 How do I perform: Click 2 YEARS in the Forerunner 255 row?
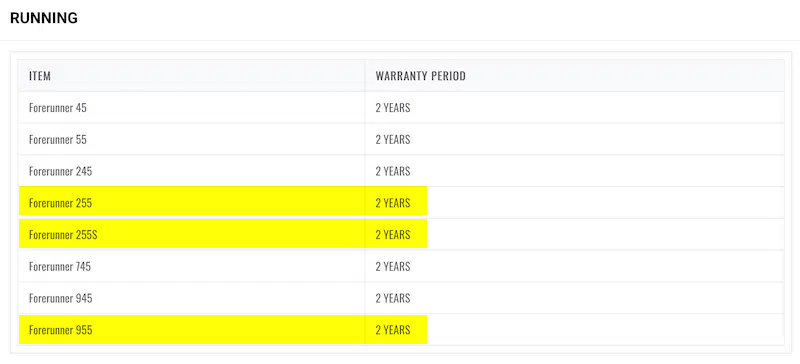coord(393,203)
